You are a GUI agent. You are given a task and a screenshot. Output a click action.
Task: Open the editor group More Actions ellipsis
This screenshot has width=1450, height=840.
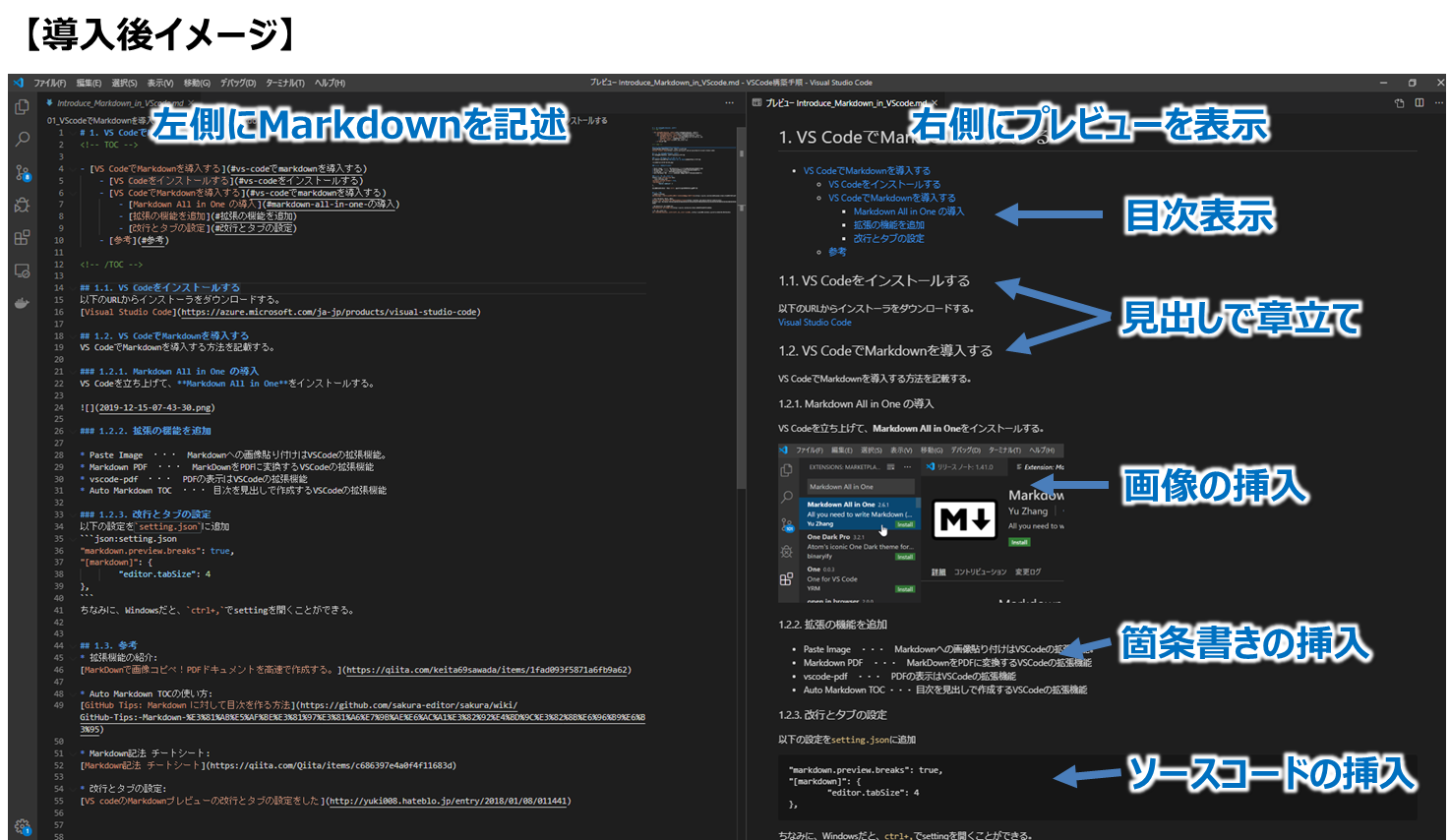[730, 102]
